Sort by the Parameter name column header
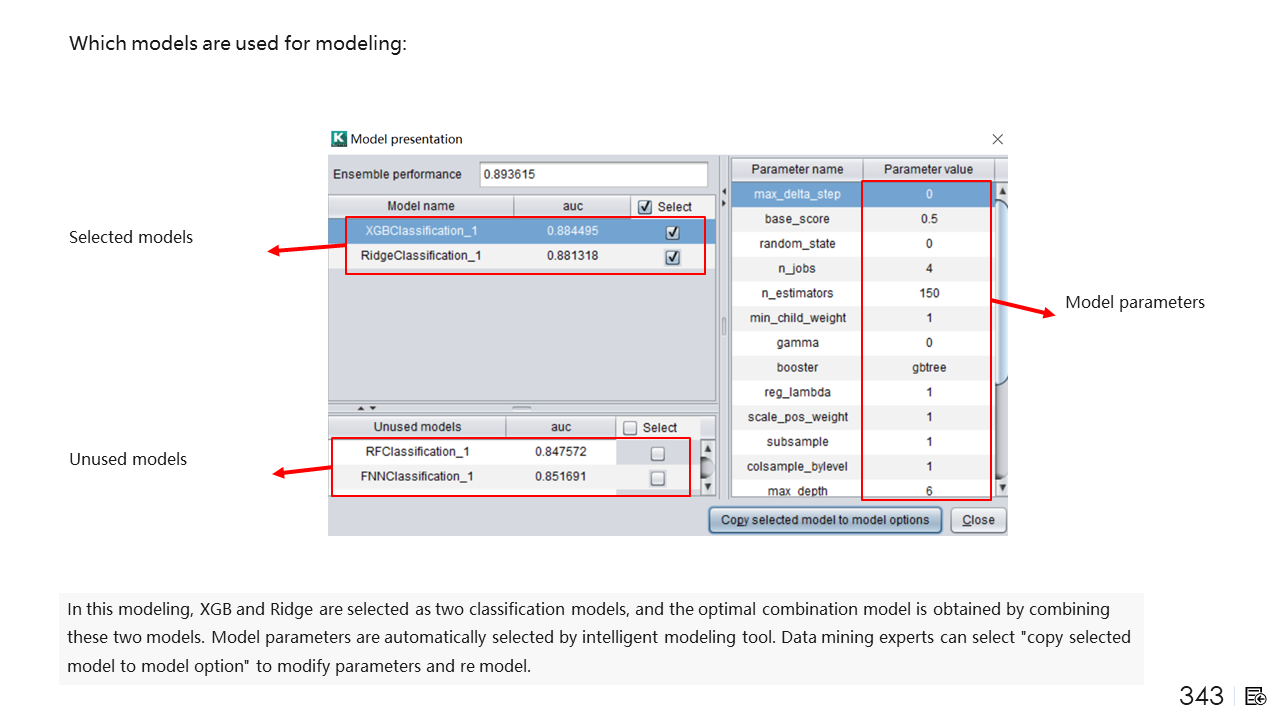 tap(797, 169)
